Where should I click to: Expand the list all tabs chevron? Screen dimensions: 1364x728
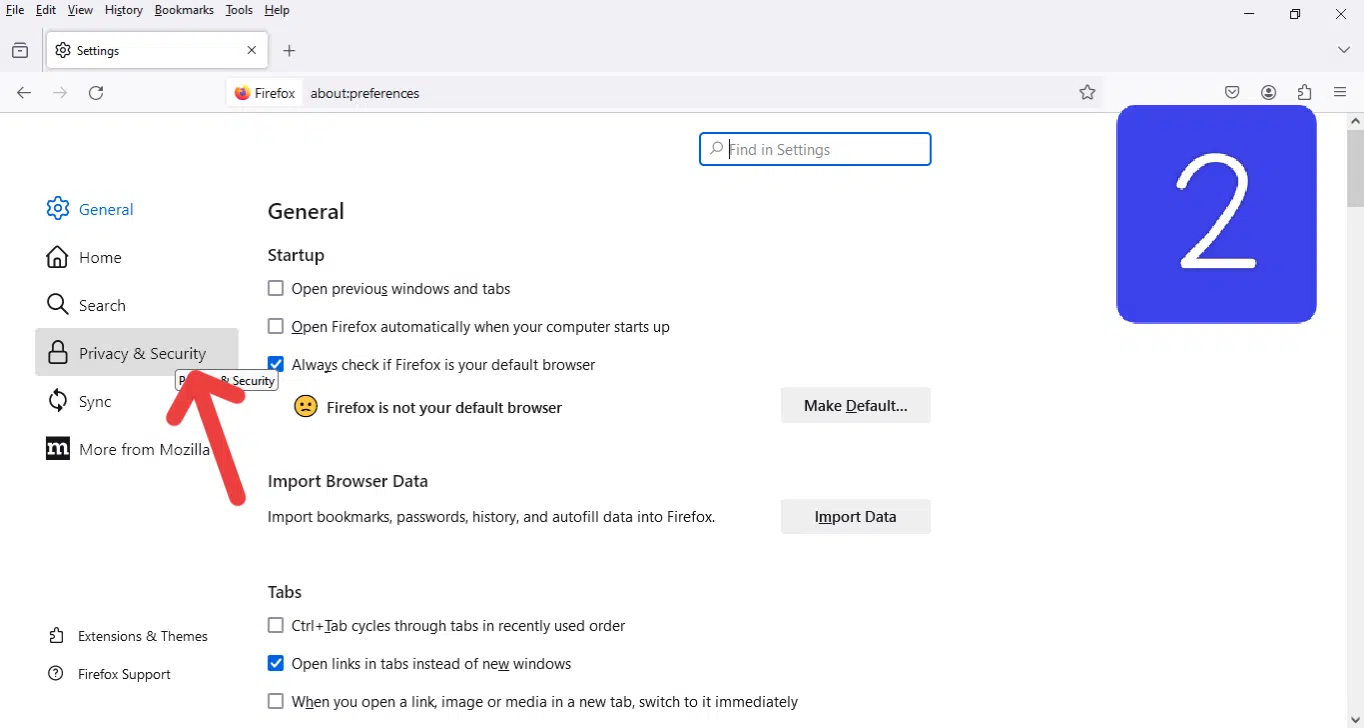point(1343,50)
